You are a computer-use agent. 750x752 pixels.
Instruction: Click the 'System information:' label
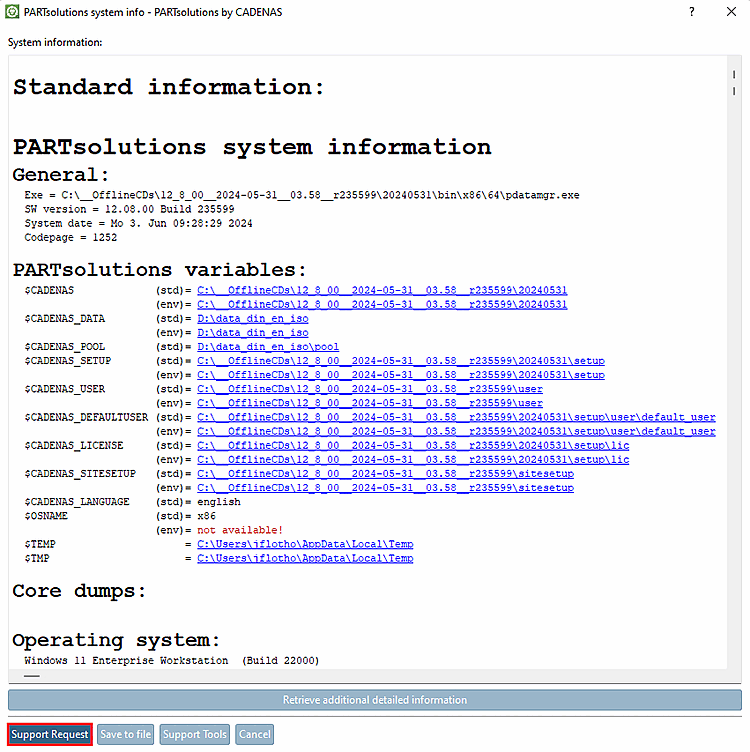pyautogui.click(x=55, y=42)
